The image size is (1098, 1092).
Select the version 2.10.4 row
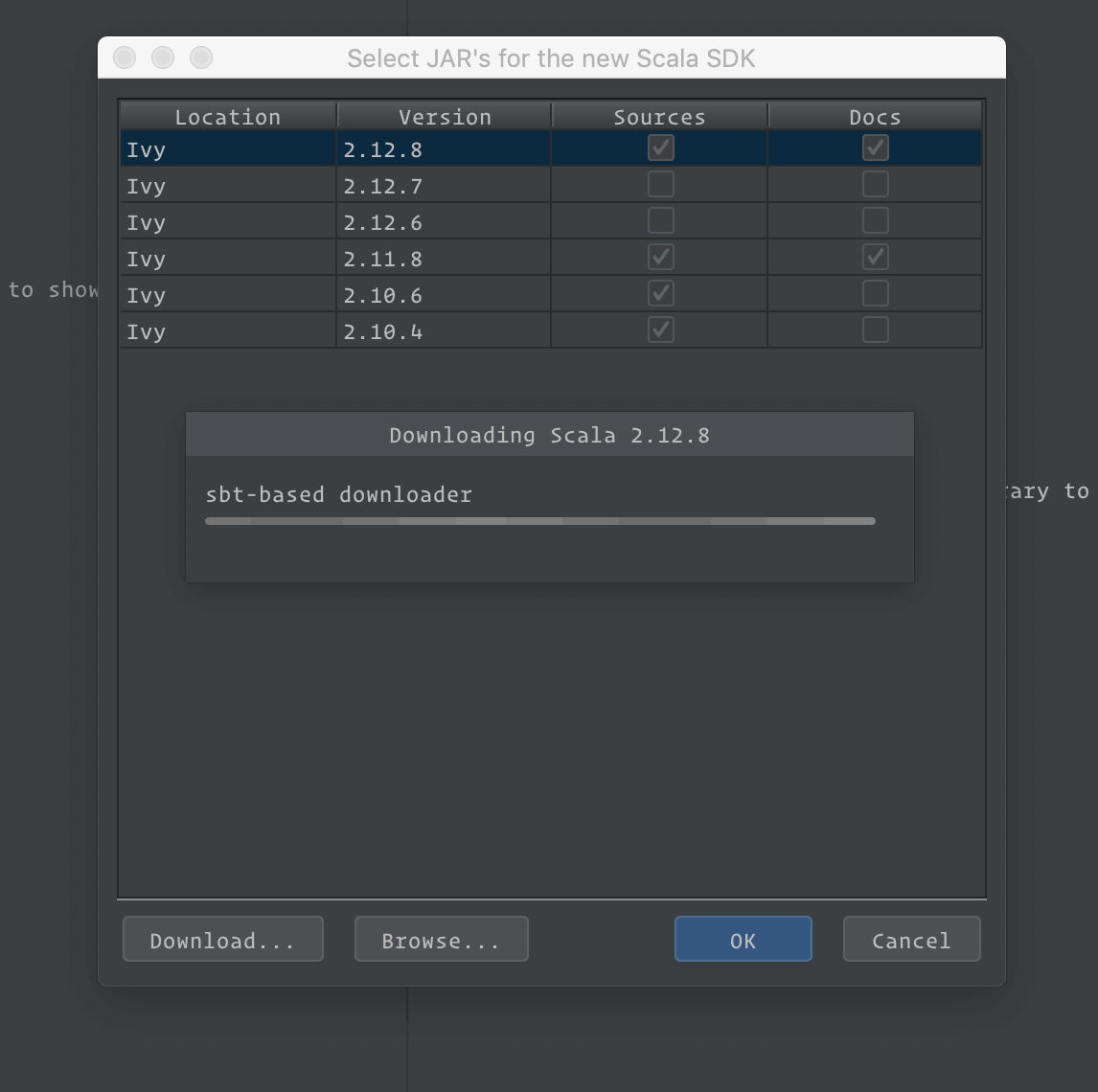(551, 330)
